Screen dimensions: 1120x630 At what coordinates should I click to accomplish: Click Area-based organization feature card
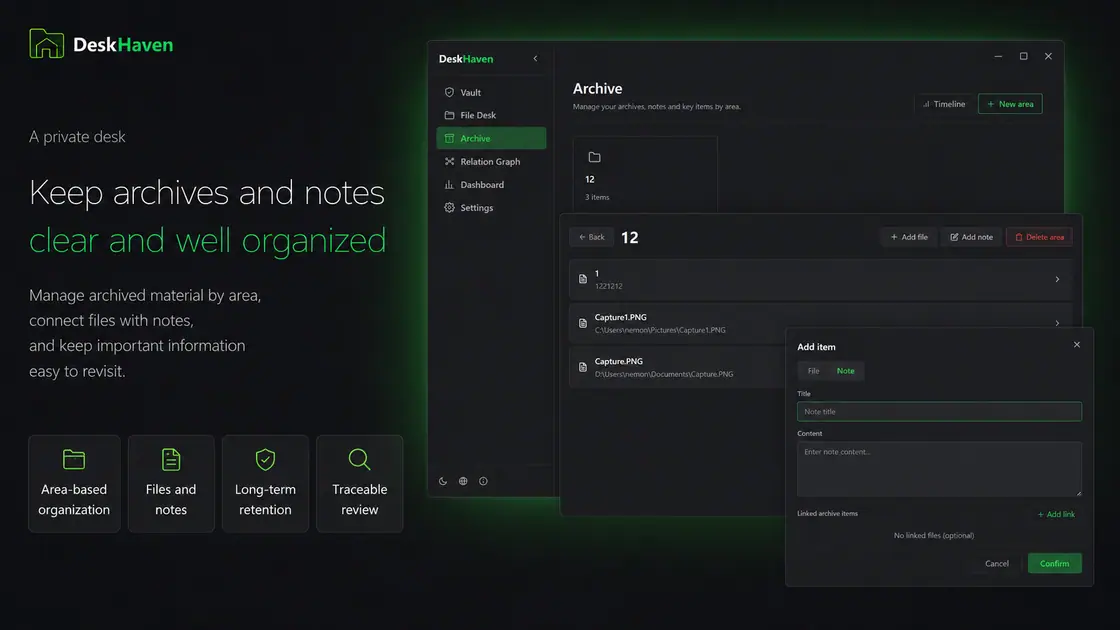point(74,484)
